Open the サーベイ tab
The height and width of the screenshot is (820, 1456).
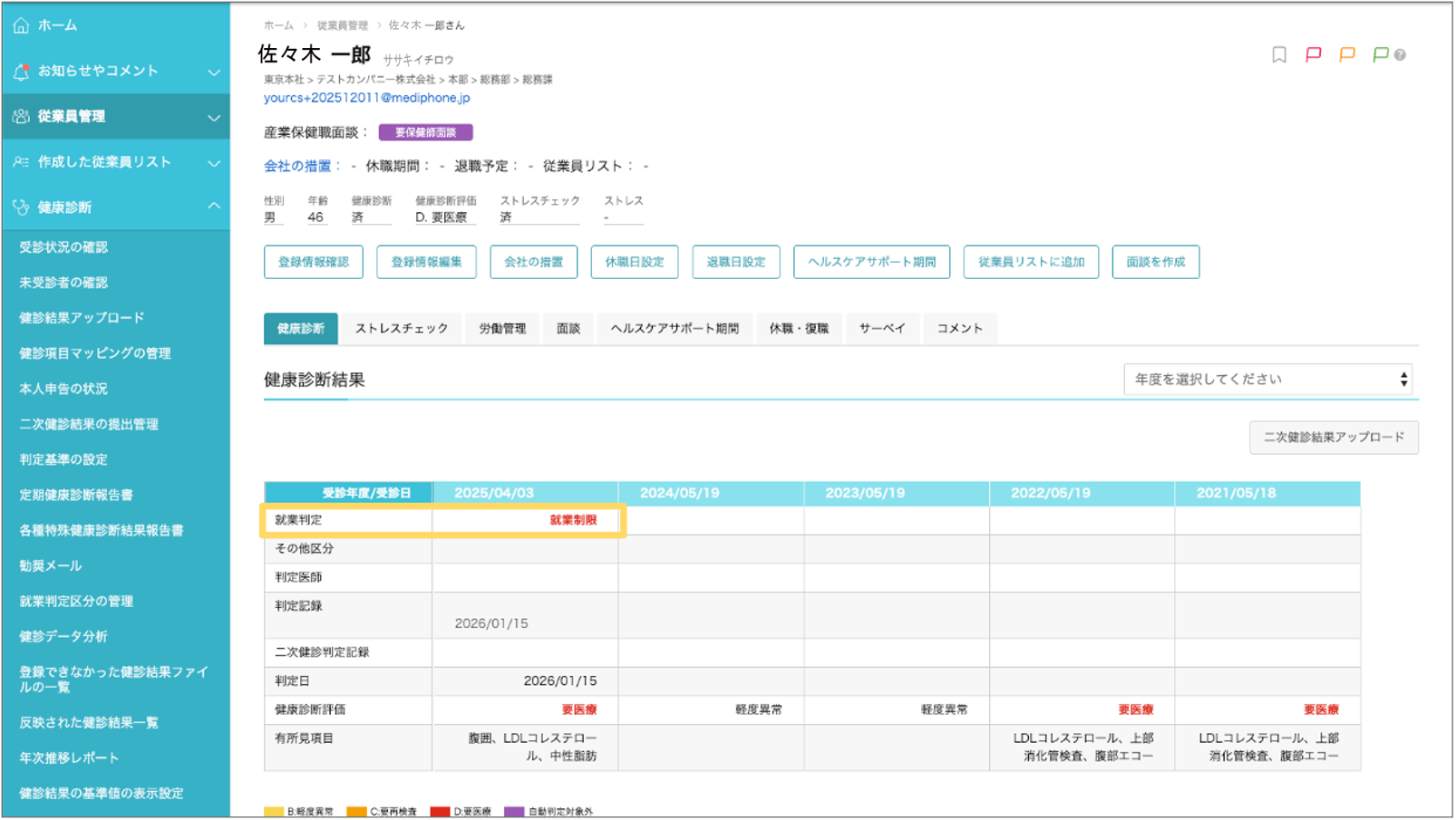[x=882, y=329]
